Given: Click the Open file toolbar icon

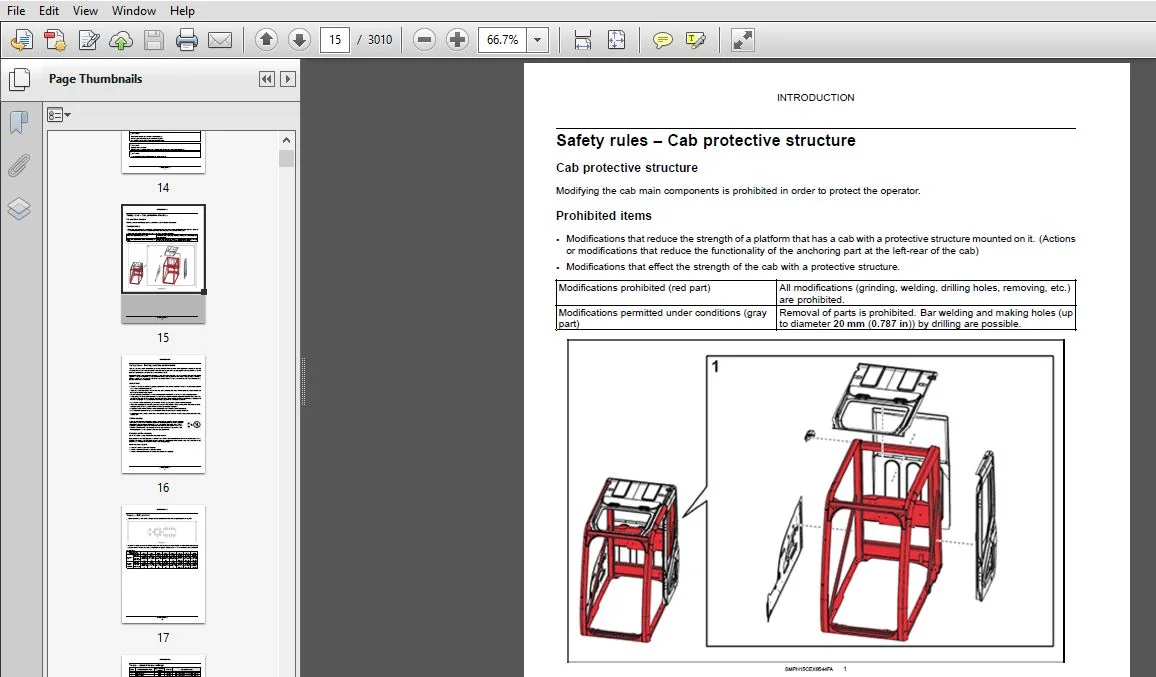Looking at the screenshot, I should (21, 40).
